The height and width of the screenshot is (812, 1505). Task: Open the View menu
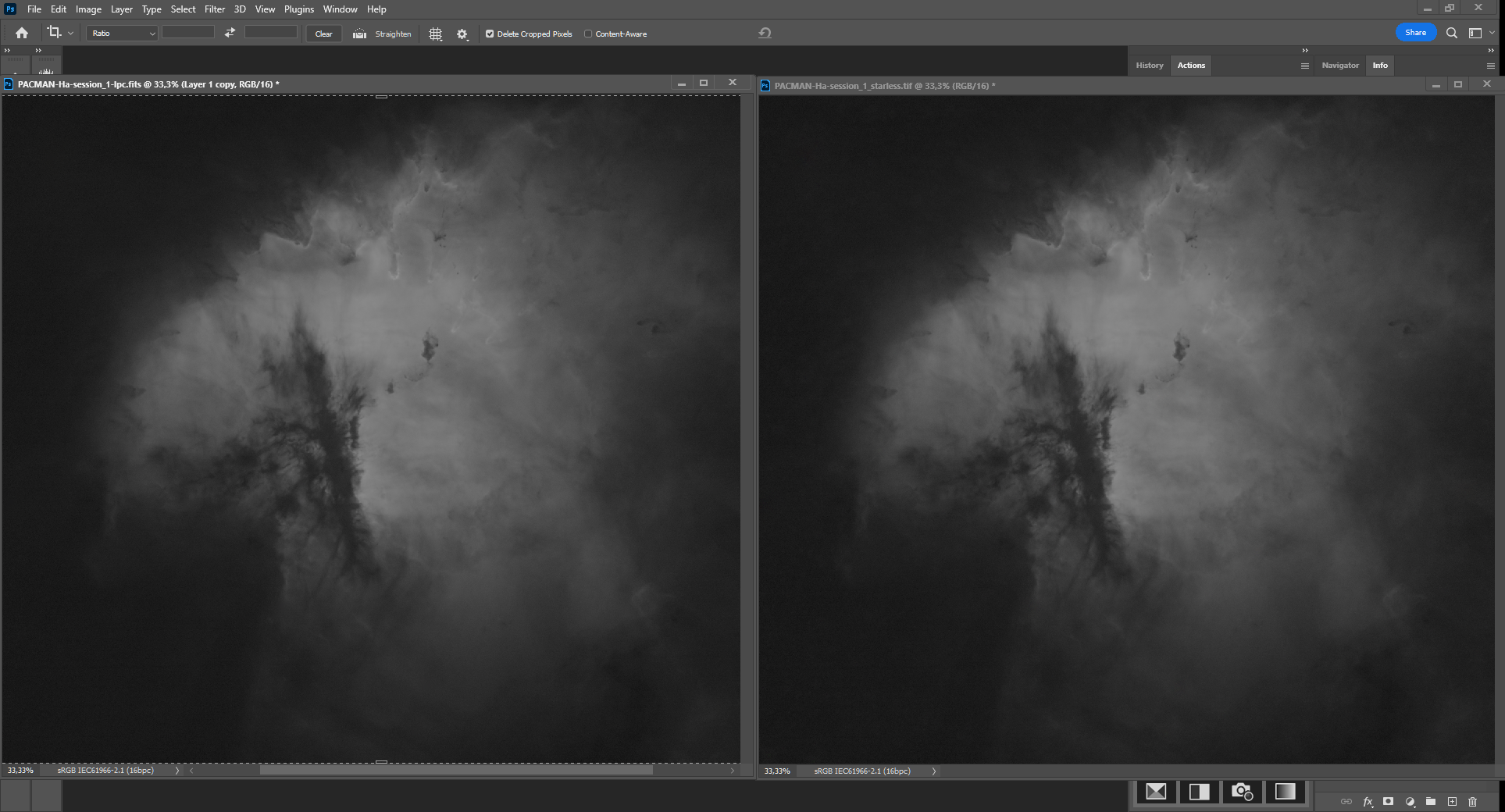(265, 9)
